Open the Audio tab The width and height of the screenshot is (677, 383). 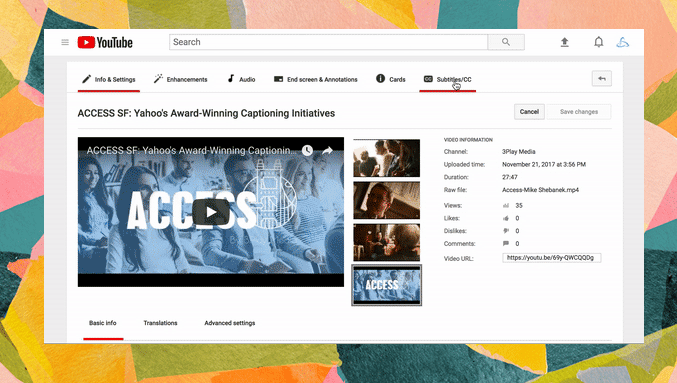[x=241, y=79]
